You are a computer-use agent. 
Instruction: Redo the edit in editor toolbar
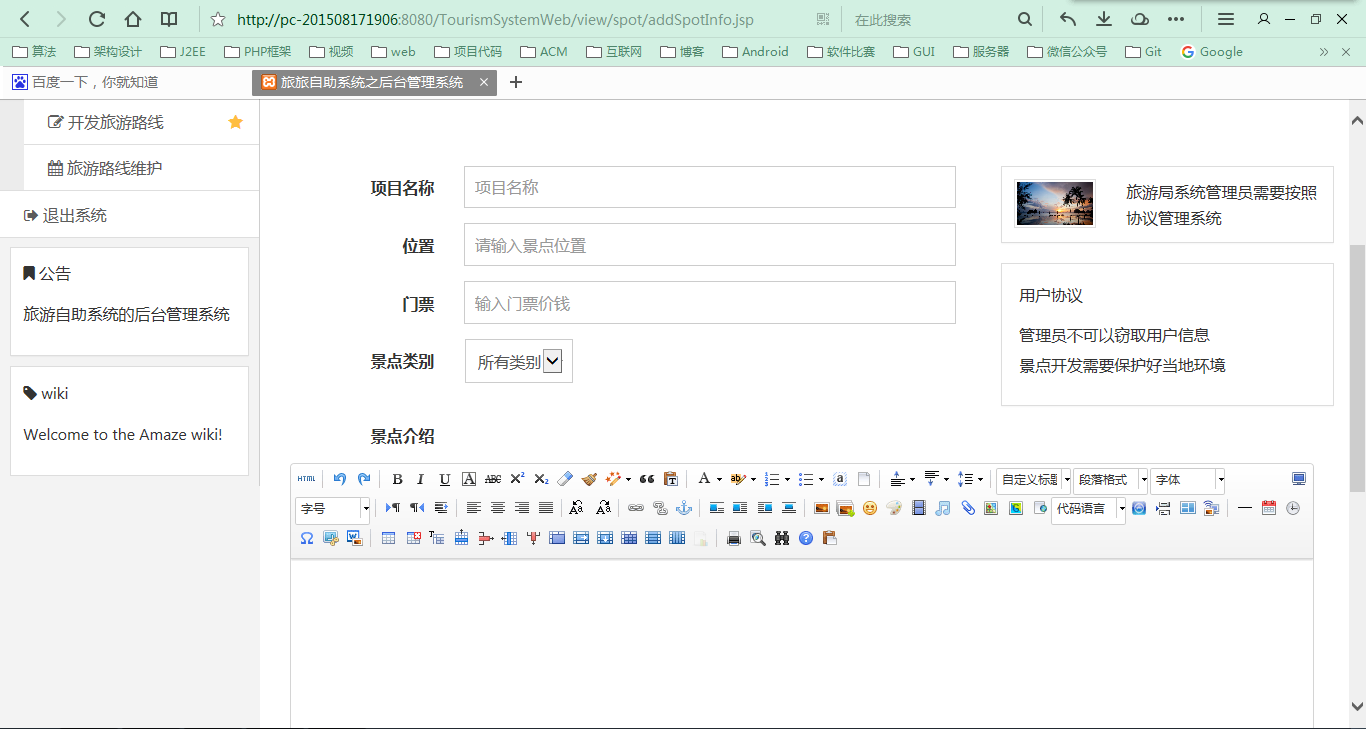pos(364,479)
